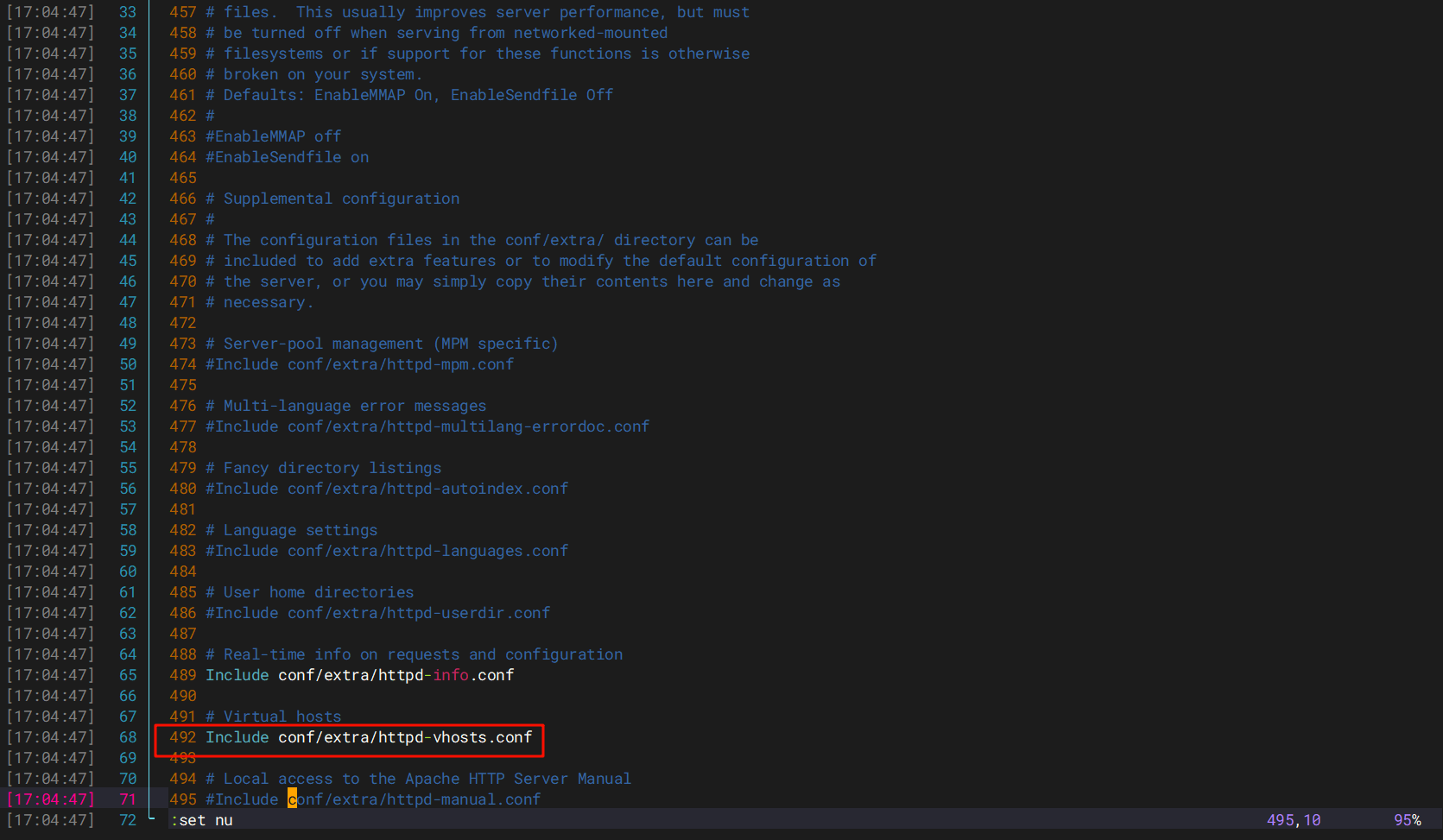The height and width of the screenshot is (840, 1443).
Task: Click comment '# Multi-language error messages'
Action: point(346,406)
